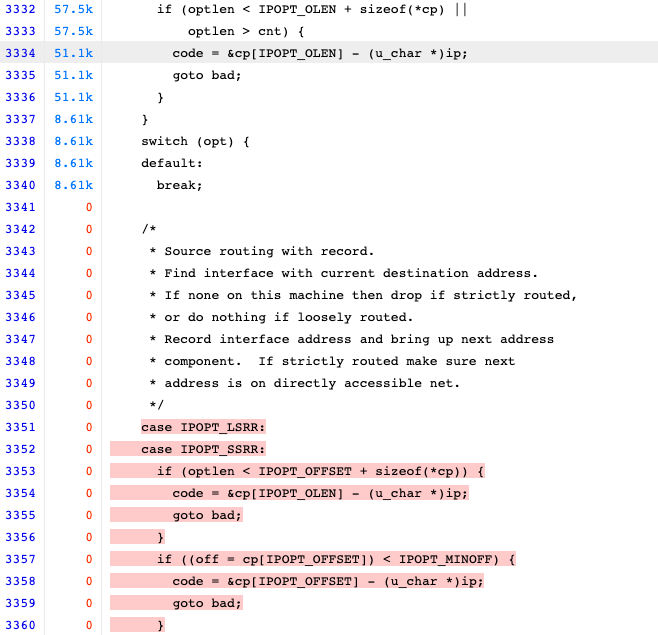Click the IPOPT_MINOFF condition line
This screenshot has width=658, height=635.
point(335,559)
